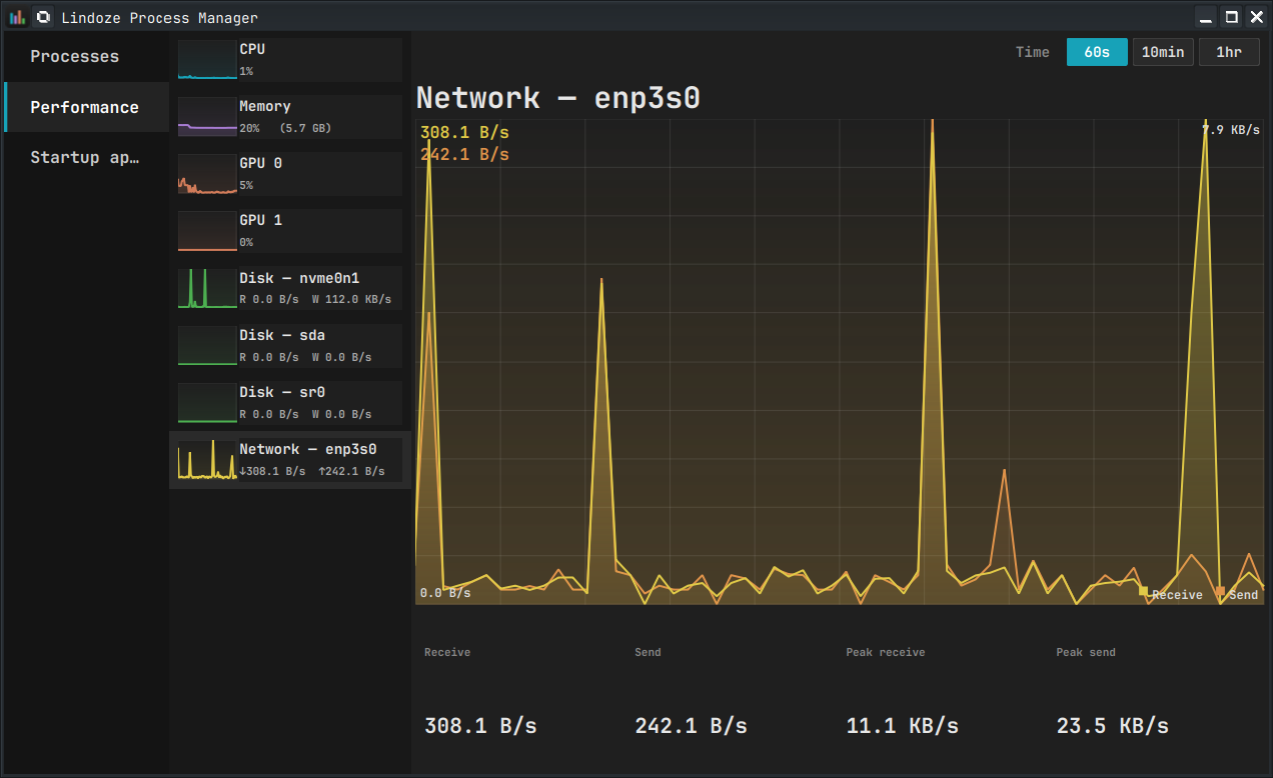Click the network throughput graph area
This screenshot has height=778, width=1273.
pyautogui.click(x=840, y=362)
